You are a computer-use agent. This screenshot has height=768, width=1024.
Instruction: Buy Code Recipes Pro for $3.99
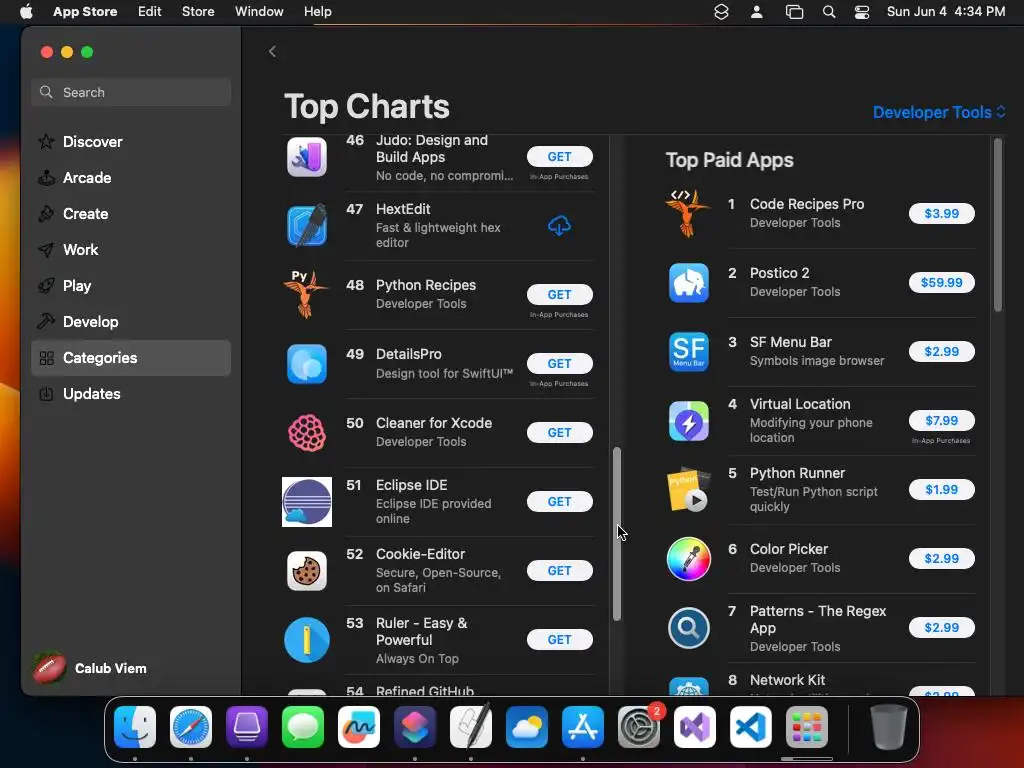pyautogui.click(x=942, y=214)
